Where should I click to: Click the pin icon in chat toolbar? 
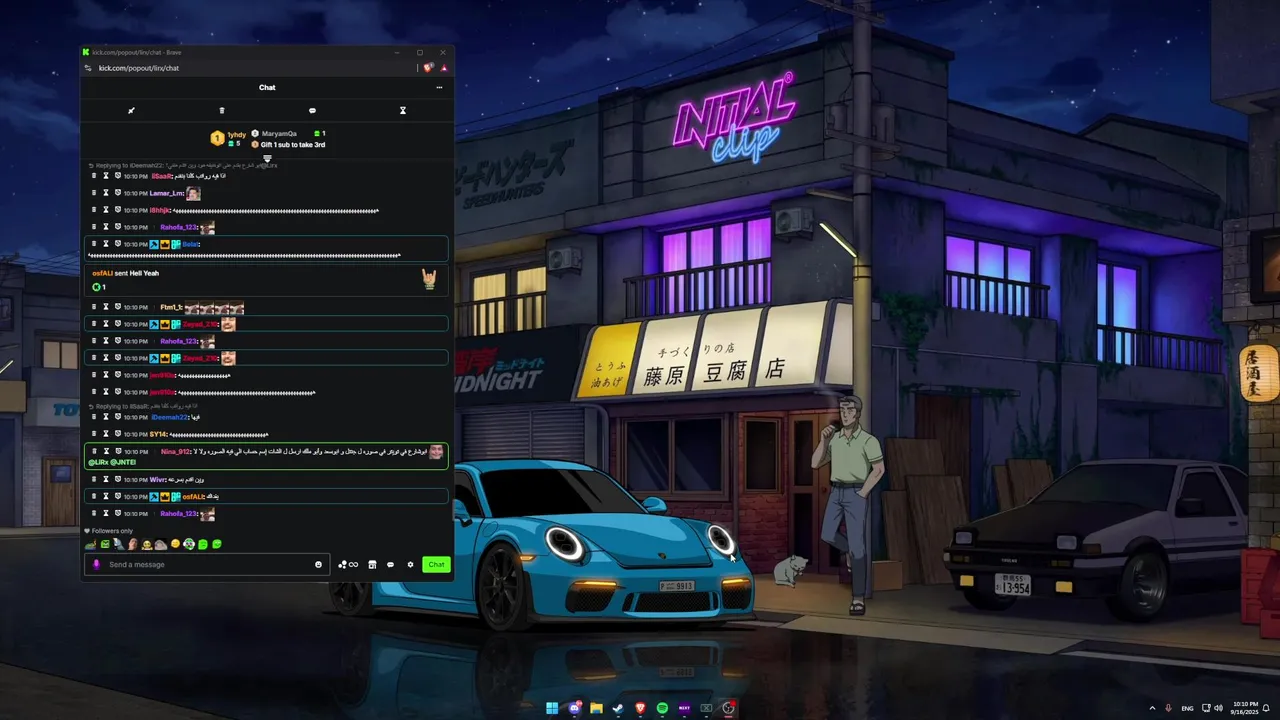click(131, 110)
